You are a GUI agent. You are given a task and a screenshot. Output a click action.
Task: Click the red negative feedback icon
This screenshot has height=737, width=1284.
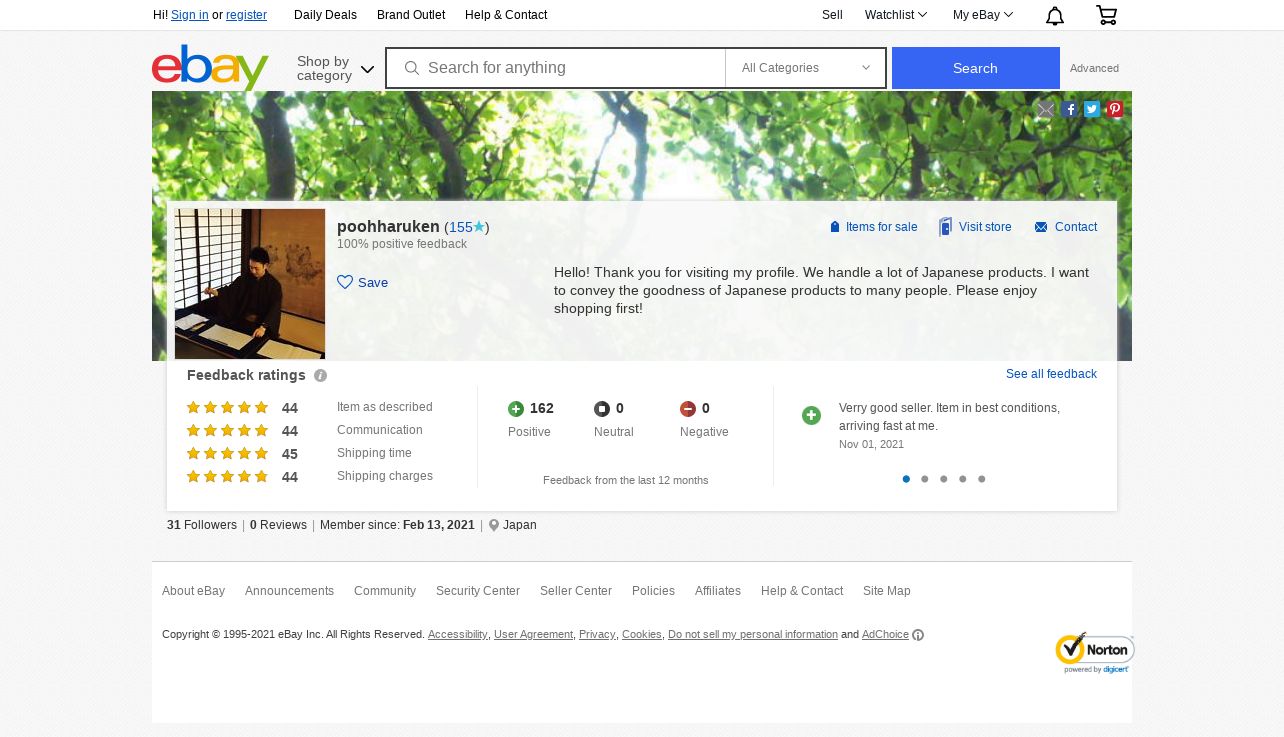tap(688, 409)
